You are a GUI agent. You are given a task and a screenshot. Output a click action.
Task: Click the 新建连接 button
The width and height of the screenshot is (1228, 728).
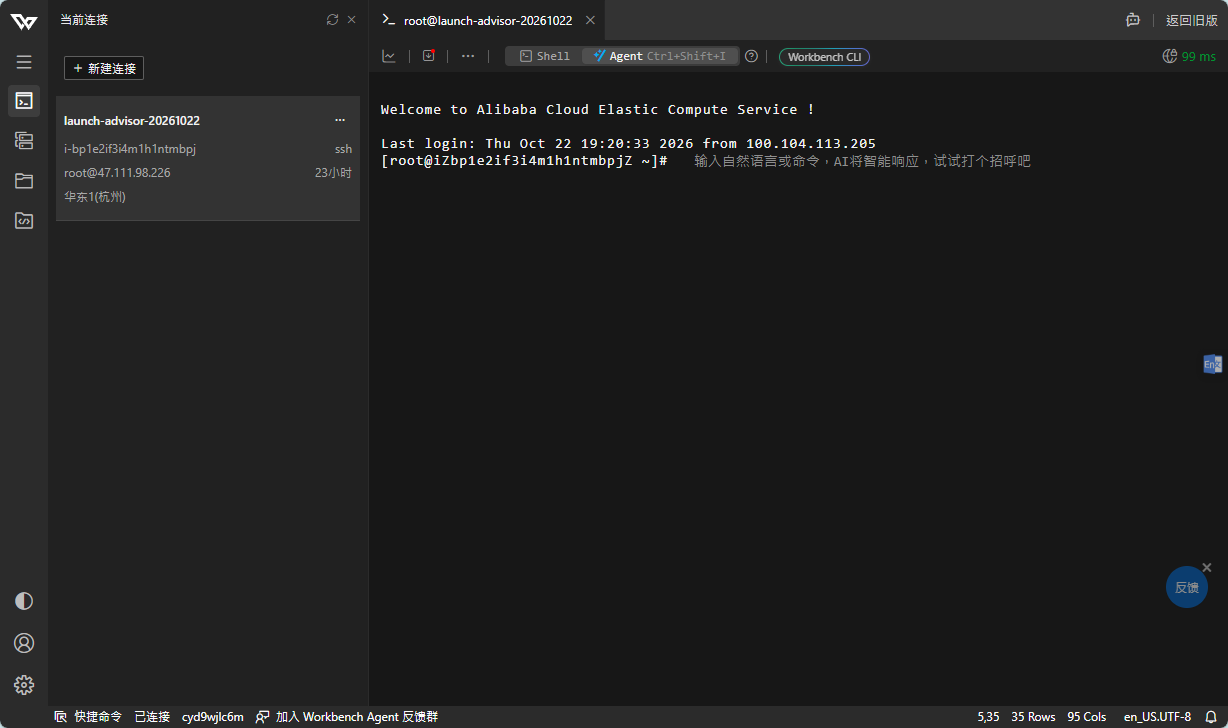pyautogui.click(x=104, y=68)
